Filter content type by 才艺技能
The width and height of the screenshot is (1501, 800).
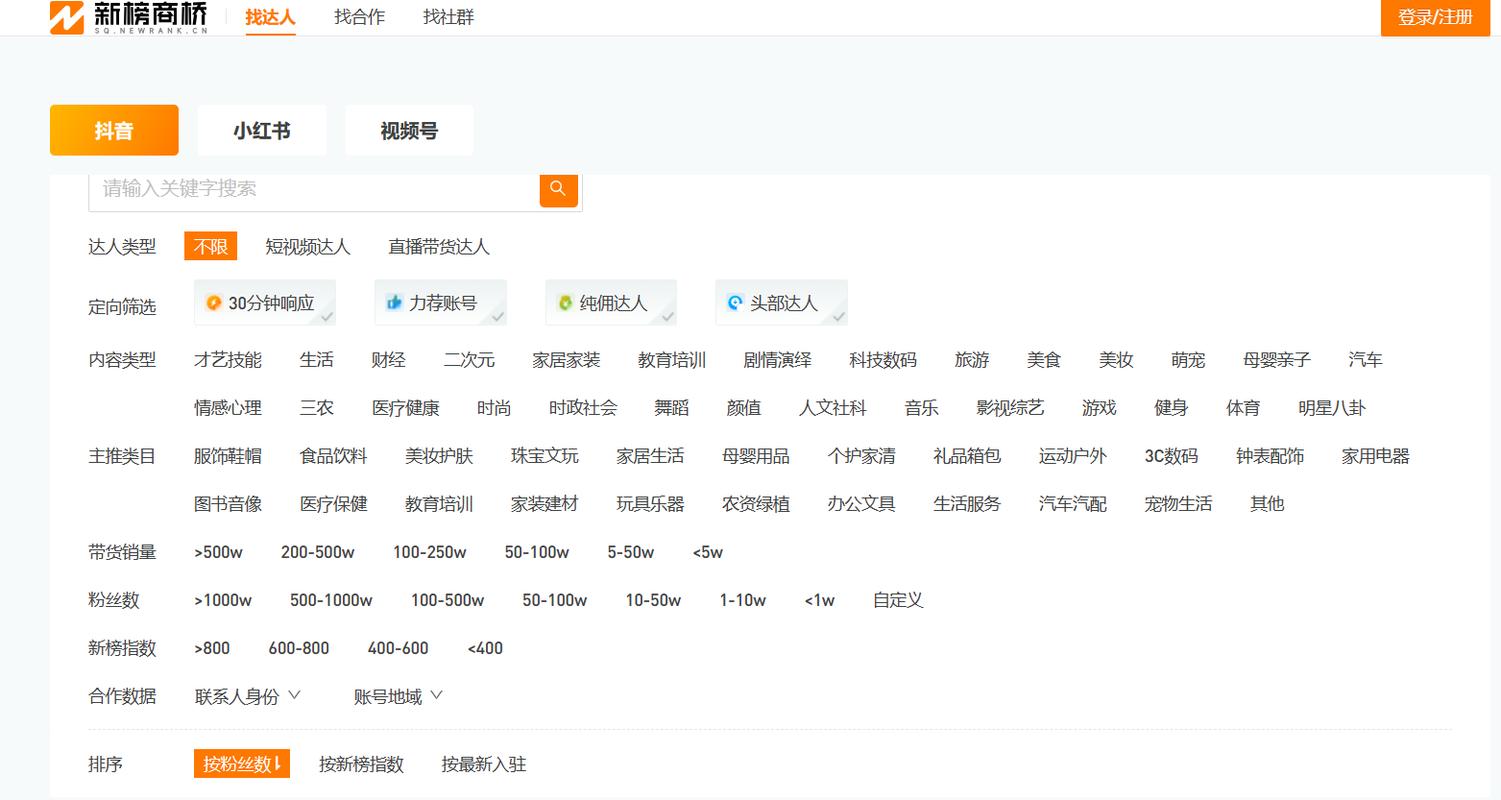pos(228,360)
